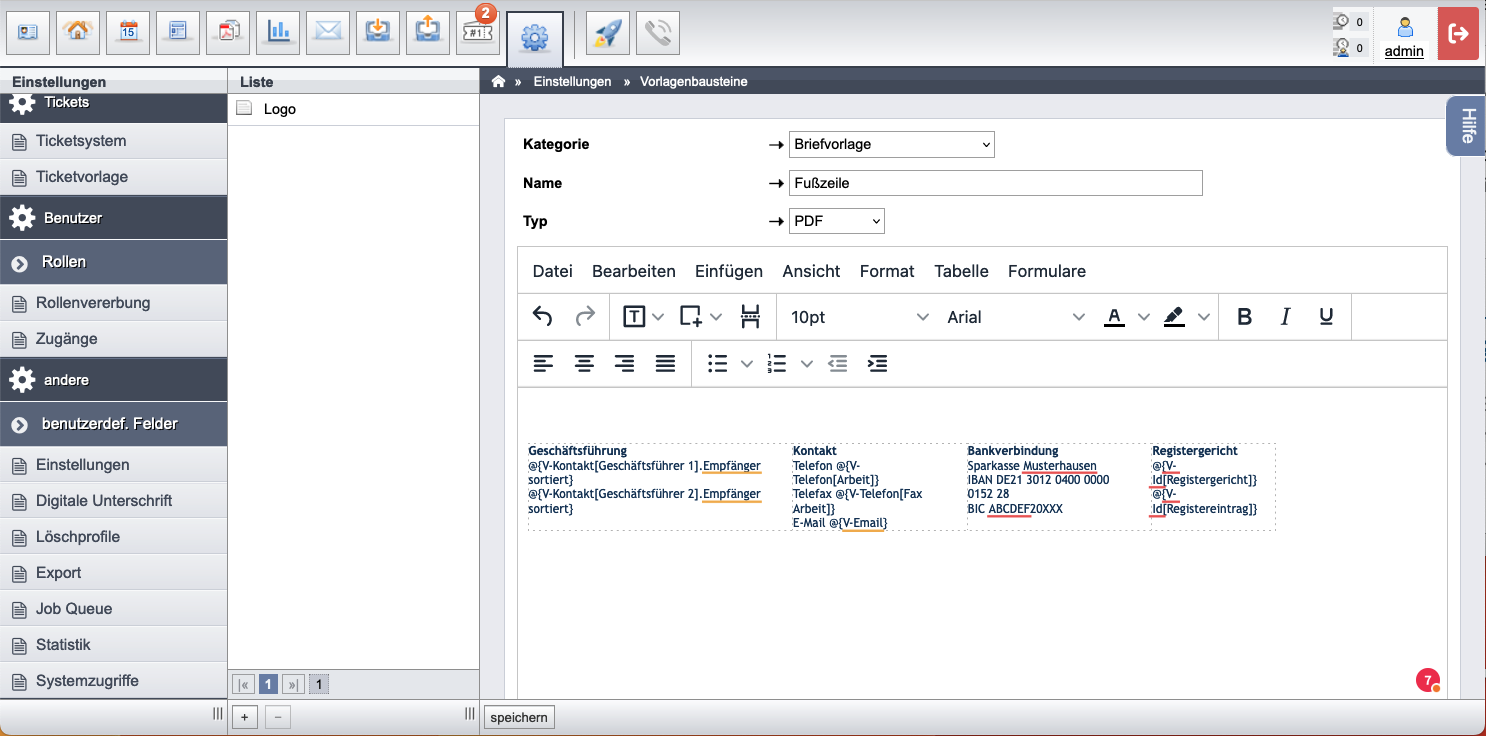Open the text color picker arrow
The height and width of the screenshot is (736, 1486).
click(x=1144, y=317)
